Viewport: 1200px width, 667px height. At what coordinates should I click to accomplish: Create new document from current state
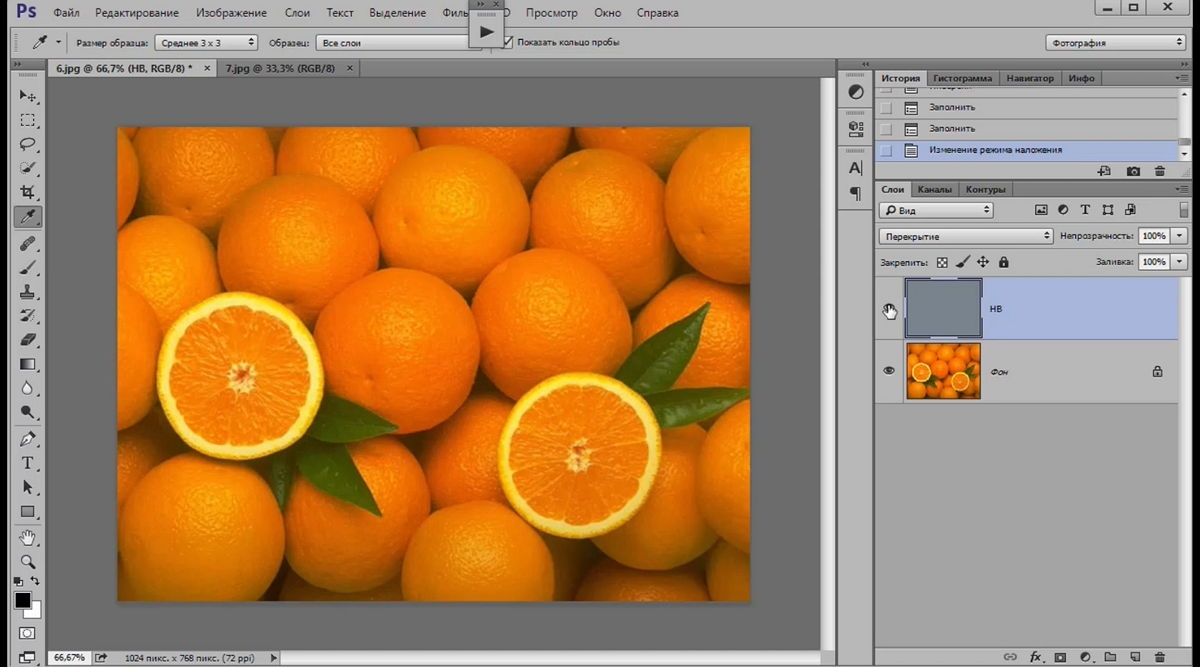(1104, 171)
